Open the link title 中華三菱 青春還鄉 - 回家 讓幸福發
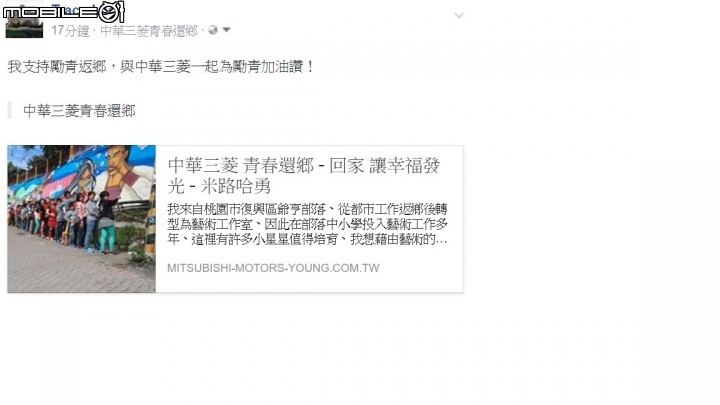Image resolution: width=720 pixels, height=405 pixels. click(x=304, y=165)
